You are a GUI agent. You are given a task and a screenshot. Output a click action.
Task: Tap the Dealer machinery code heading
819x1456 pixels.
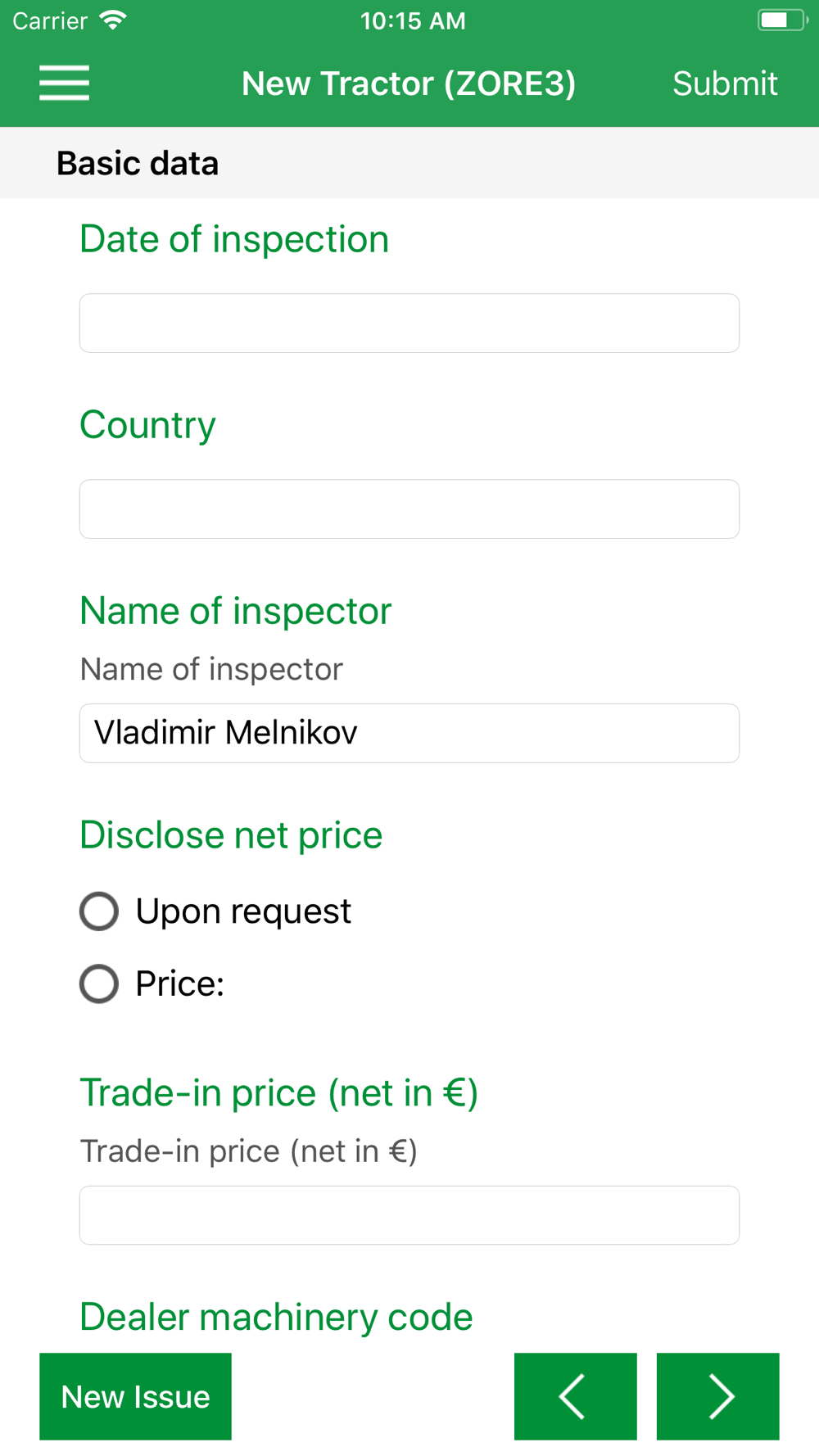pos(276,1317)
